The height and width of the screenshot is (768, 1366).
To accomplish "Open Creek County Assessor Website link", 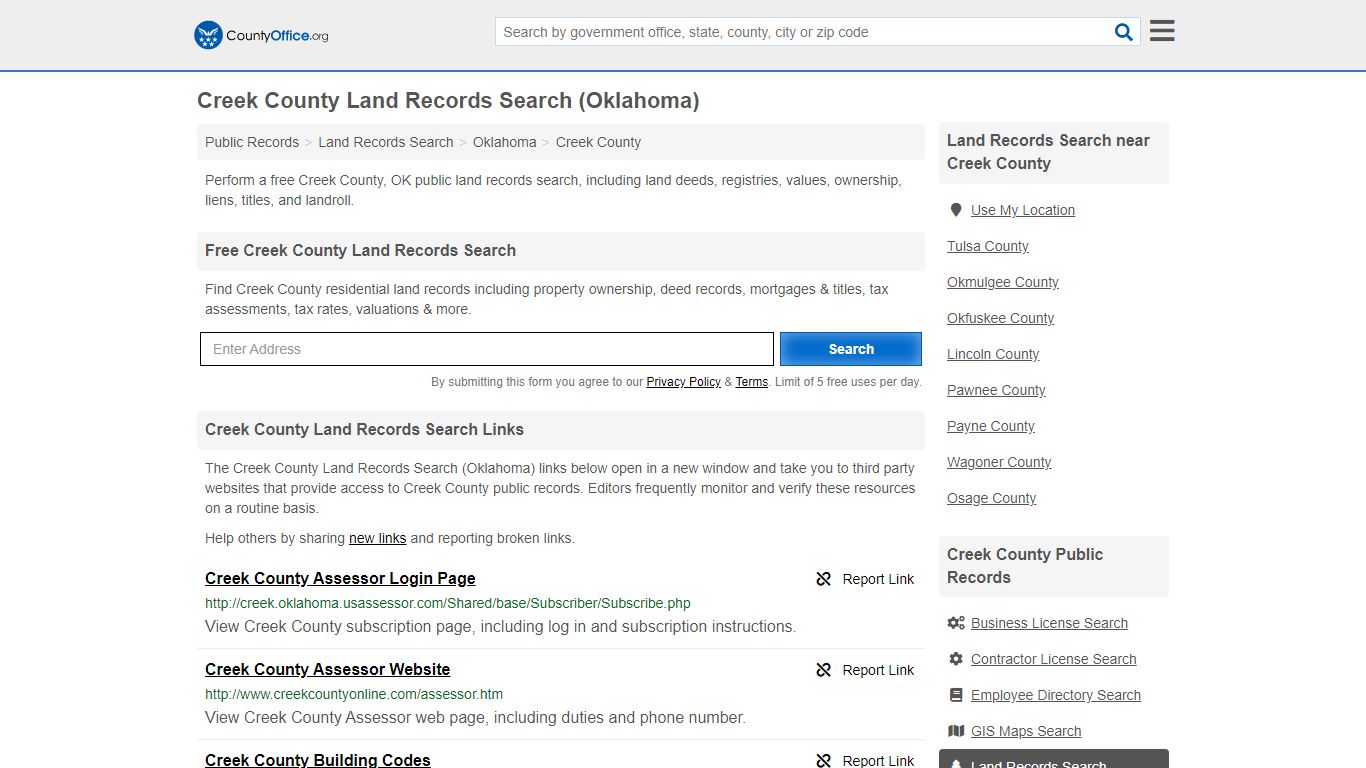I will [x=328, y=669].
